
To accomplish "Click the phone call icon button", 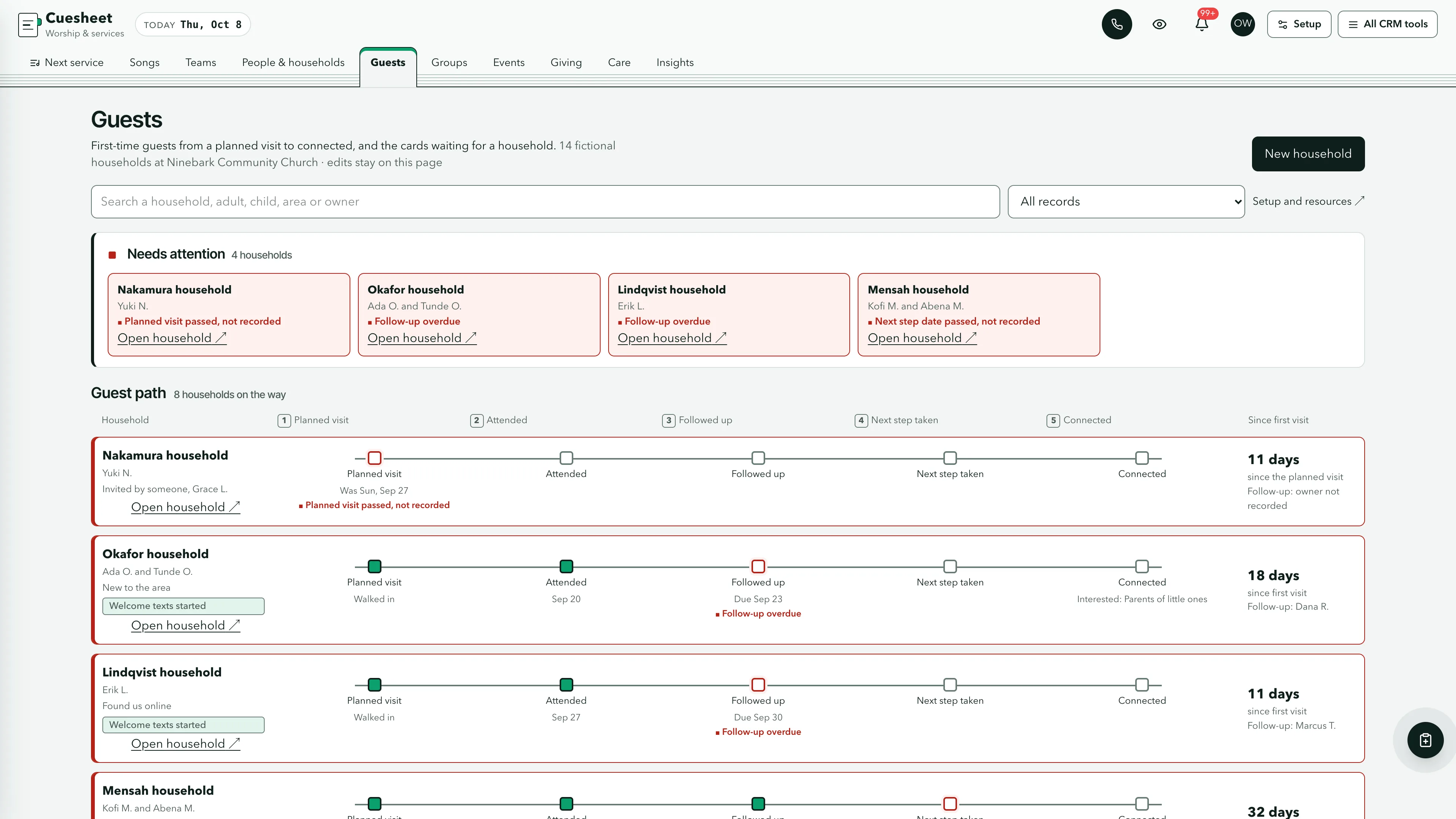I will [x=1116, y=24].
